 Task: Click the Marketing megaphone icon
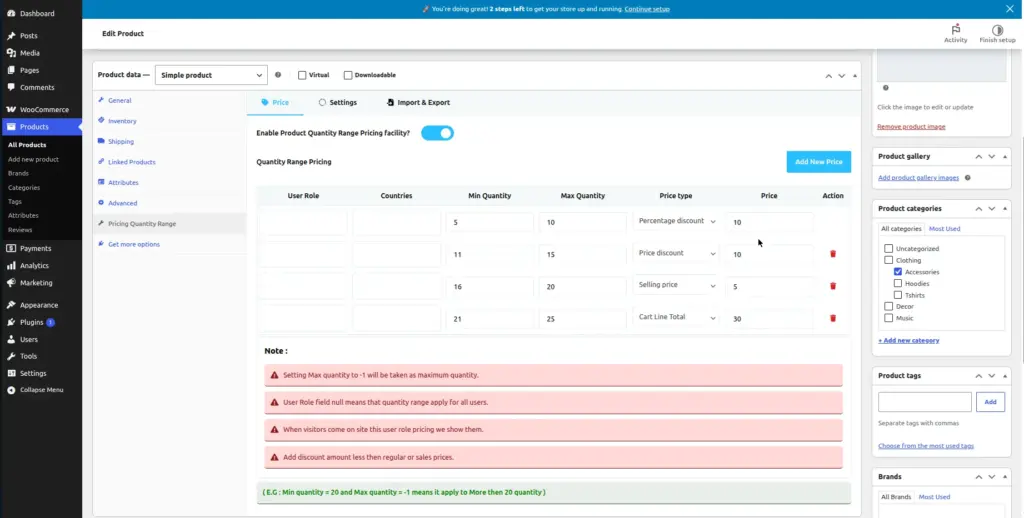pyautogui.click(x=11, y=283)
